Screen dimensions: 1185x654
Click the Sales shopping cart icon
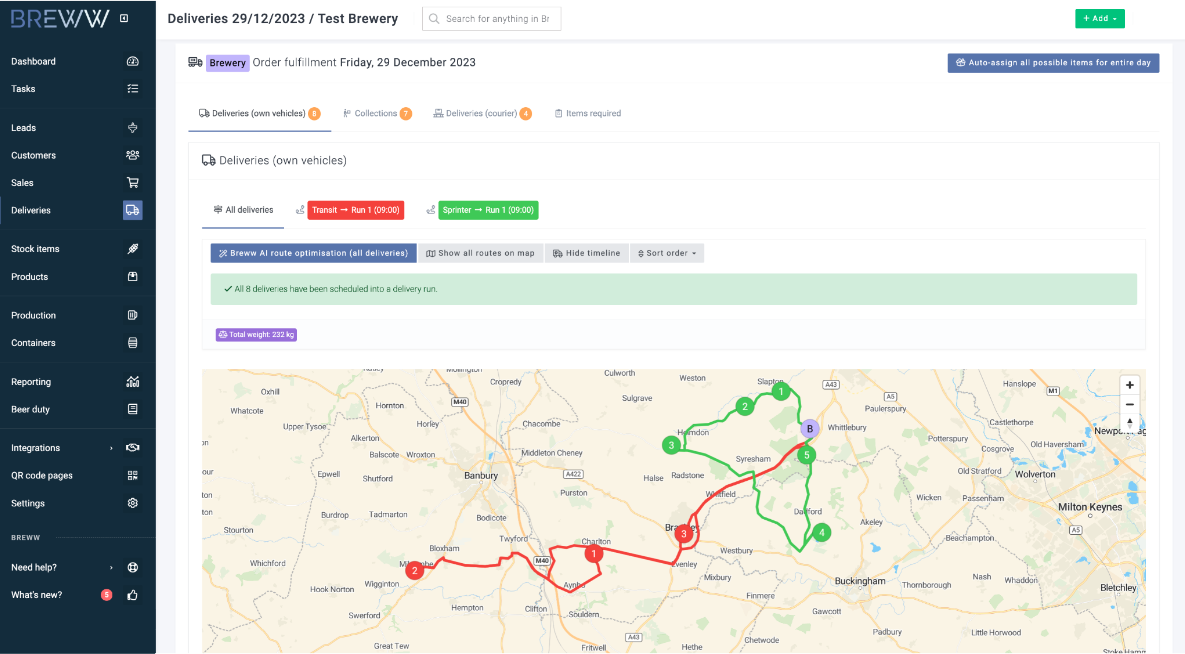pyautogui.click(x=132, y=183)
